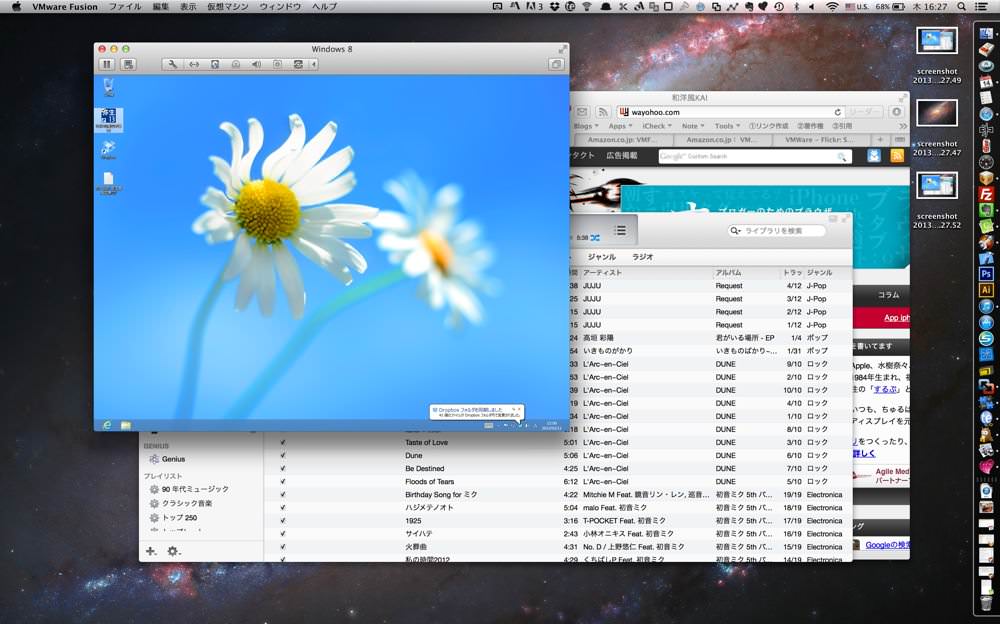Click the Safari RSS feed button
The width and height of the screenshot is (1000, 624).
(603, 112)
